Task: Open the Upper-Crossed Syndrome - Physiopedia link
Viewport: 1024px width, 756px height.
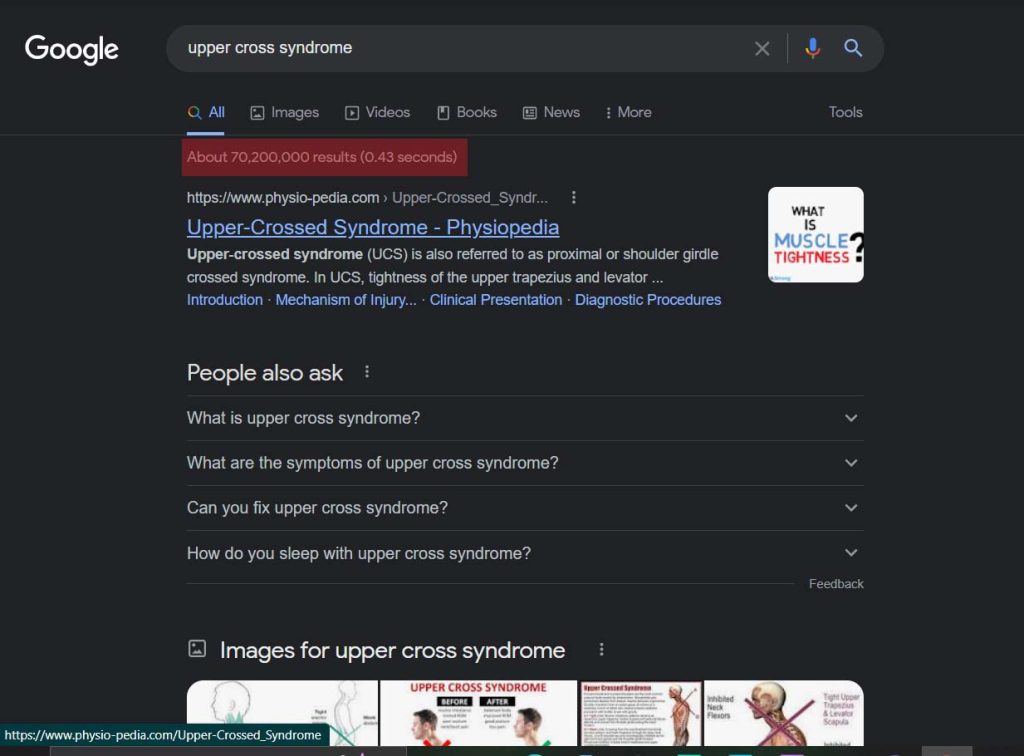Action: coord(373,227)
